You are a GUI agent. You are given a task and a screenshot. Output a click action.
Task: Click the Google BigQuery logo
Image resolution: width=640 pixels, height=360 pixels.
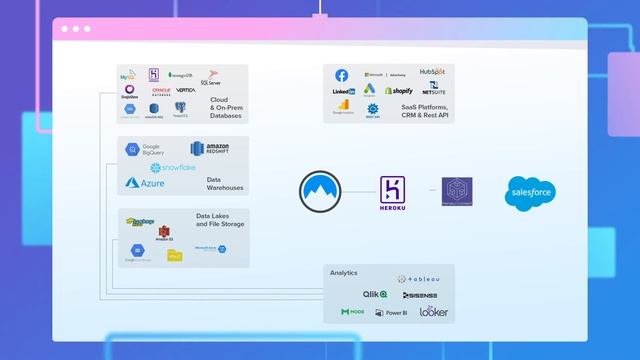(144, 149)
